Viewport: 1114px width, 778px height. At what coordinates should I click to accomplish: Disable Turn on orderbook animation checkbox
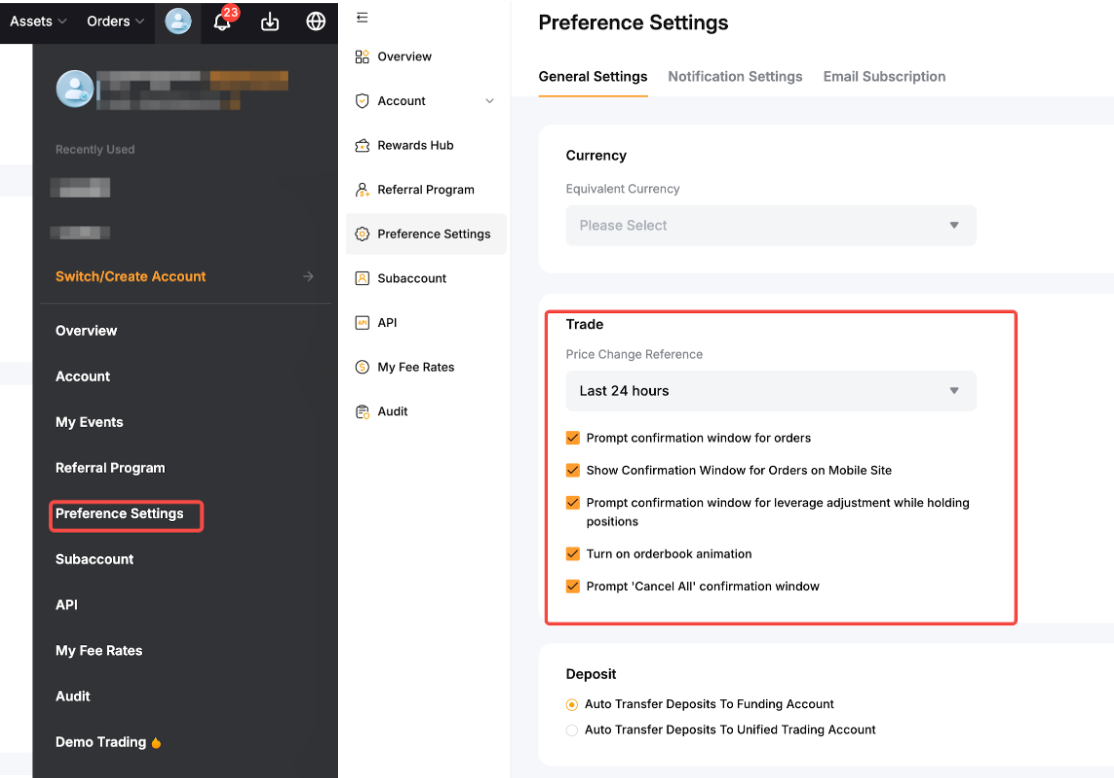(573, 554)
